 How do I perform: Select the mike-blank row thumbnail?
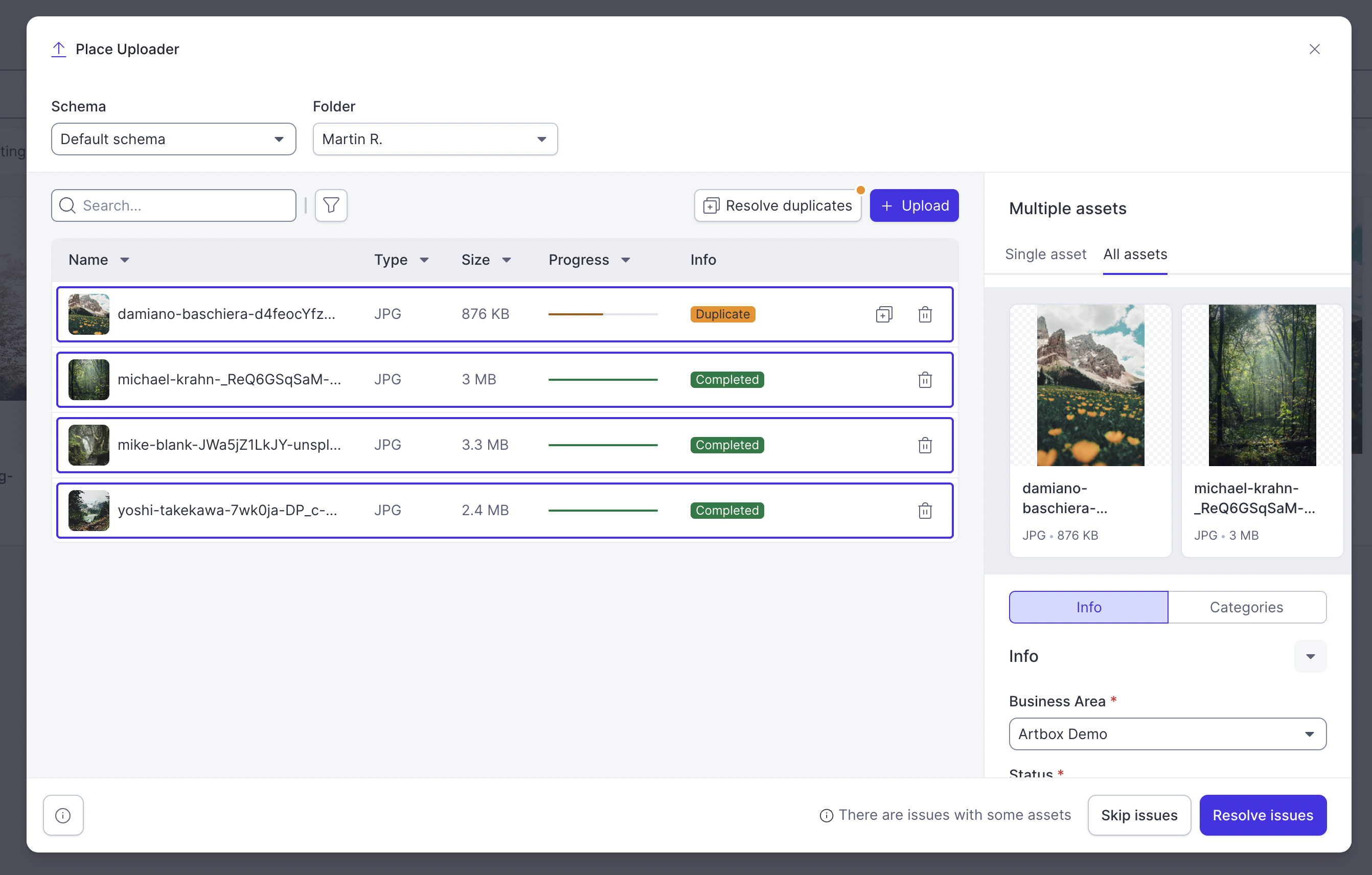tap(89, 445)
